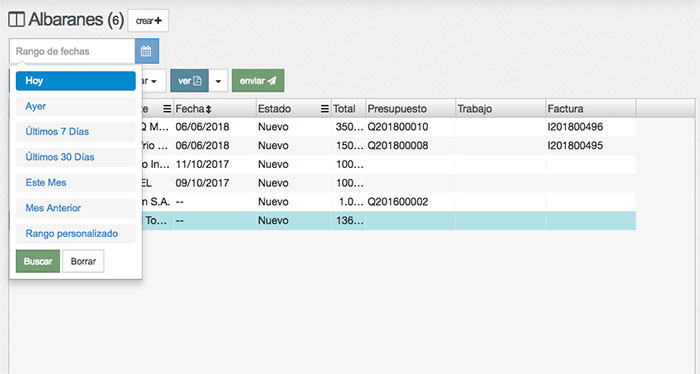This screenshot has width=700, height=374.
Task: Click the calendar icon next to date range
Action: click(146, 51)
